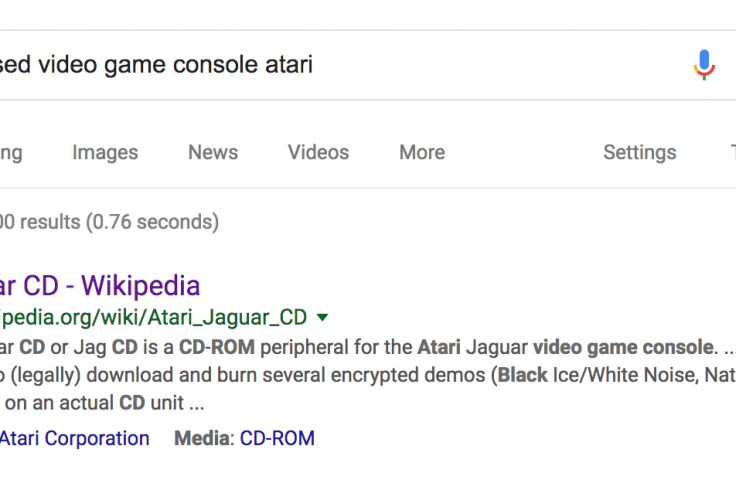Switch to the Videos results tab

tap(318, 152)
